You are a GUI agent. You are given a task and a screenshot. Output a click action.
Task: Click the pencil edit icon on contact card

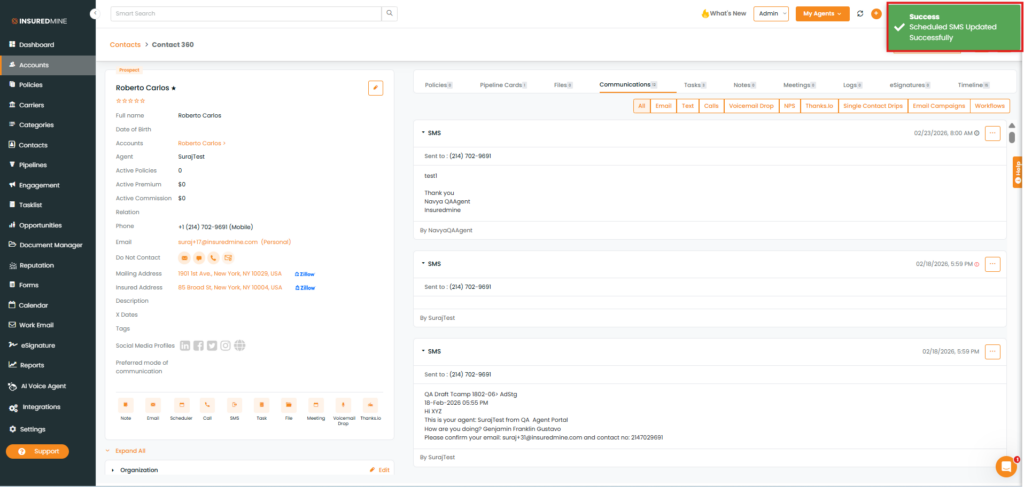coord(375,88)
